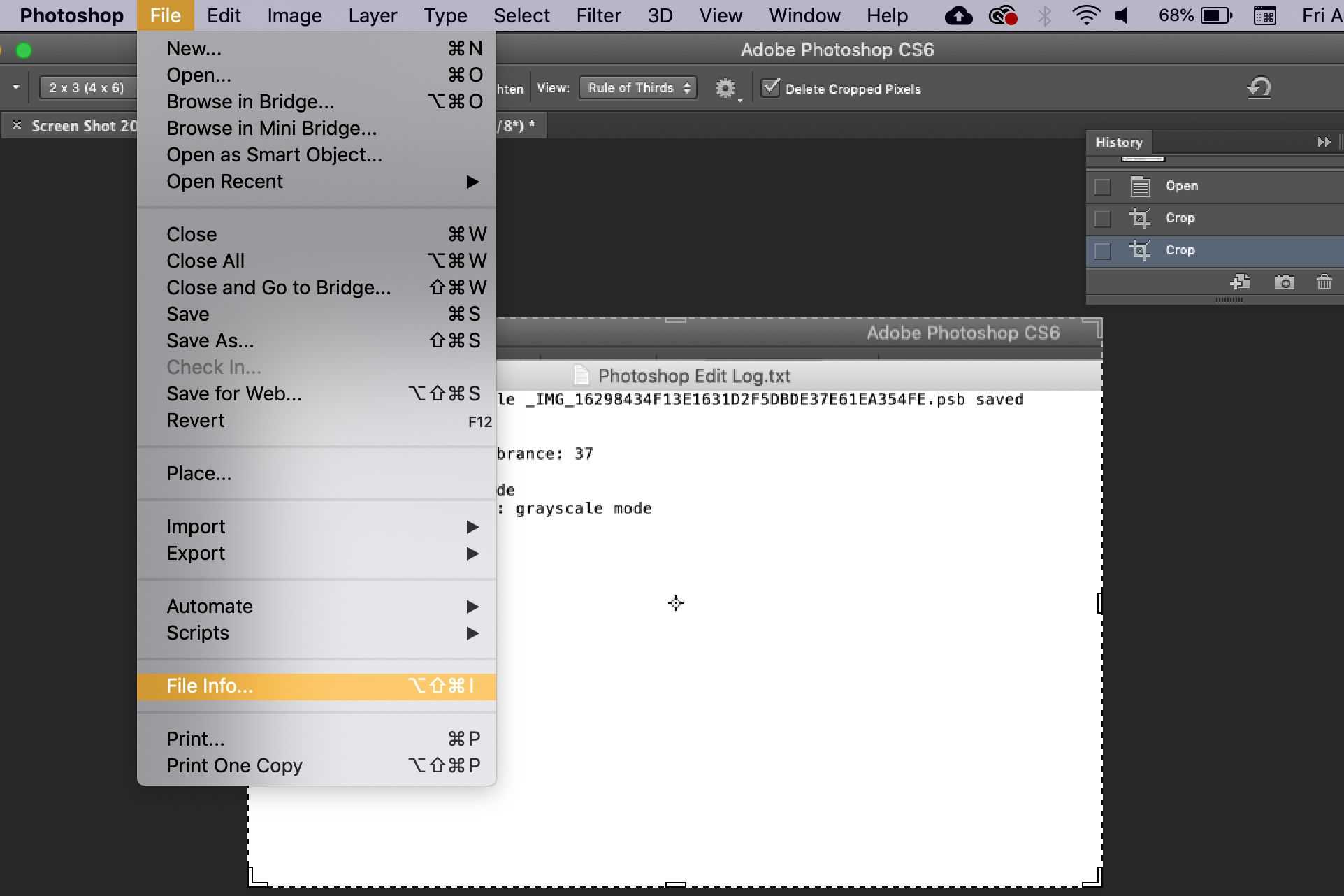Viewport: 1344px width, 896px height.
Task: Click crop icon of the selected Crop state
Action: 1140,250
